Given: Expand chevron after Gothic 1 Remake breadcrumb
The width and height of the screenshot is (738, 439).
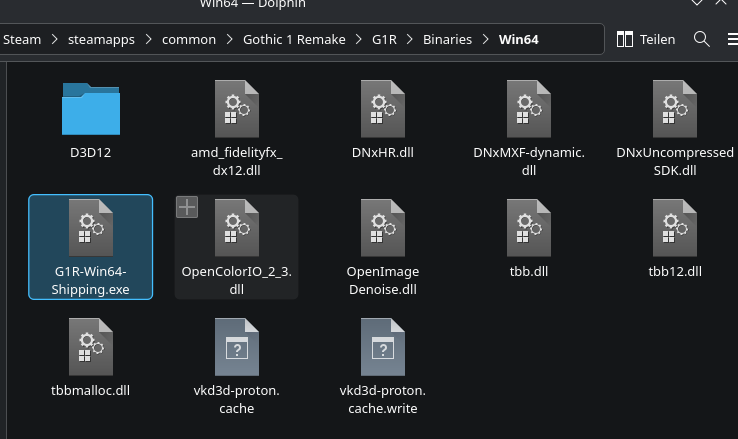Looking at the screenshot, I should (359, 39).
